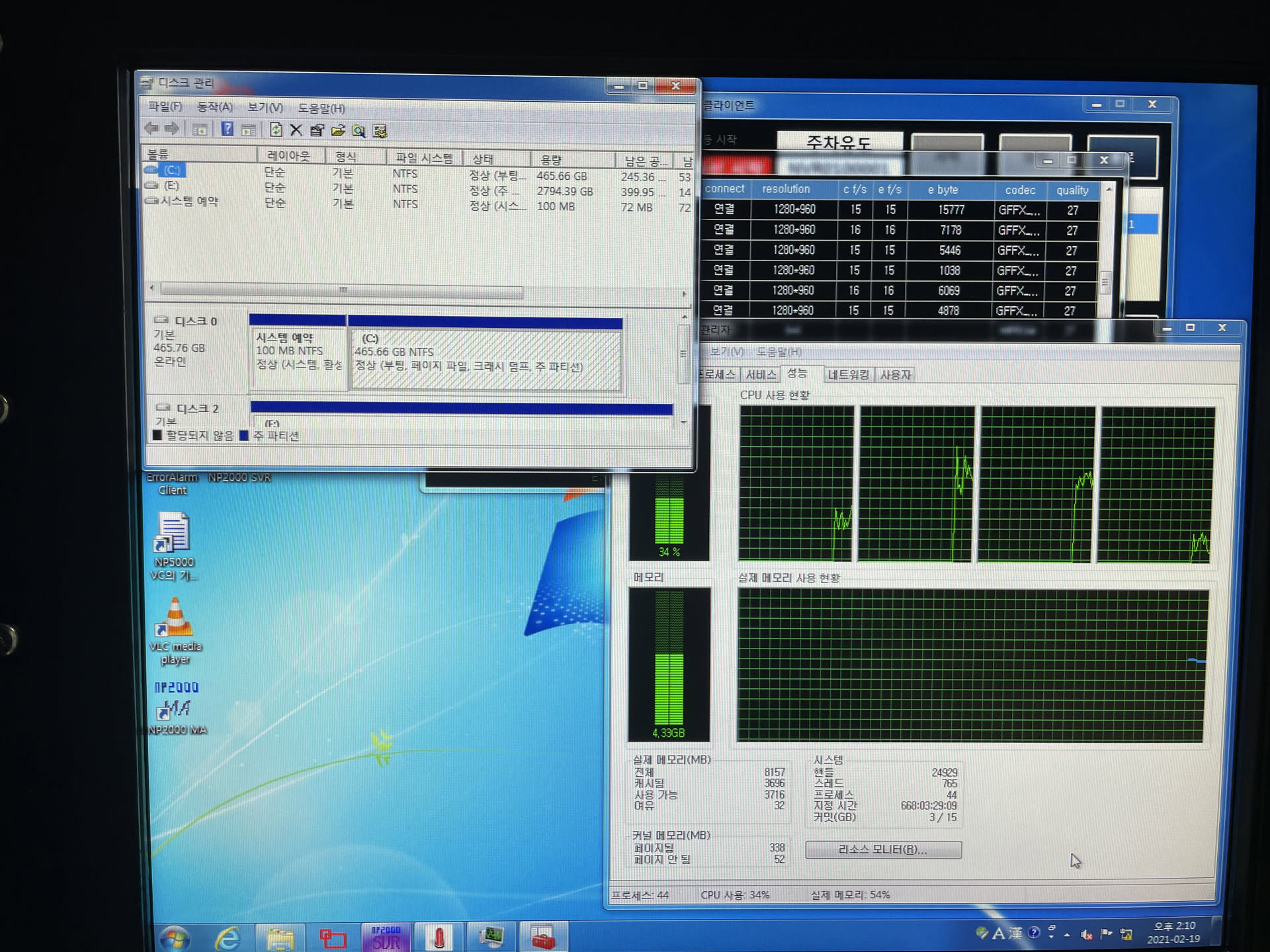Click the horizontal scrollbar in volume list

coord(342,290)
